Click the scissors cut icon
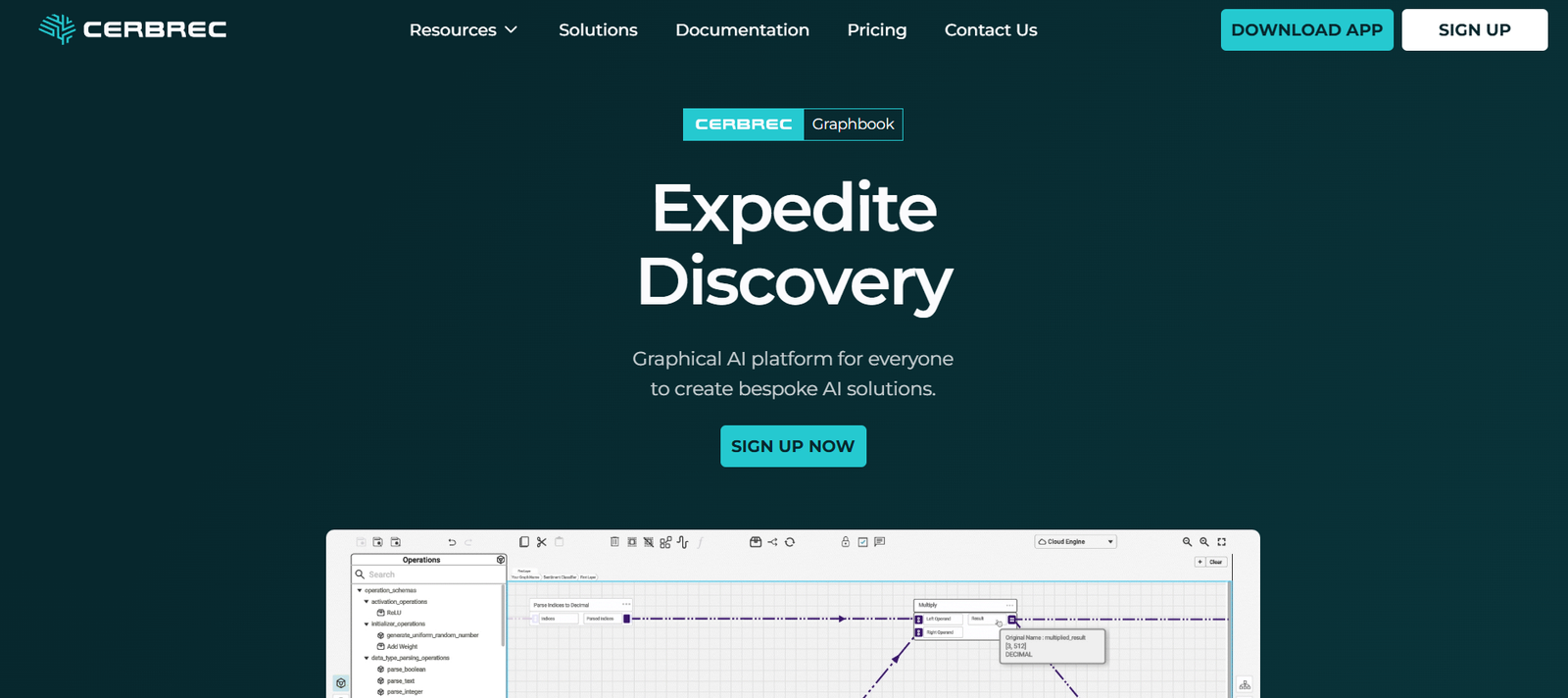 [541, 542]
